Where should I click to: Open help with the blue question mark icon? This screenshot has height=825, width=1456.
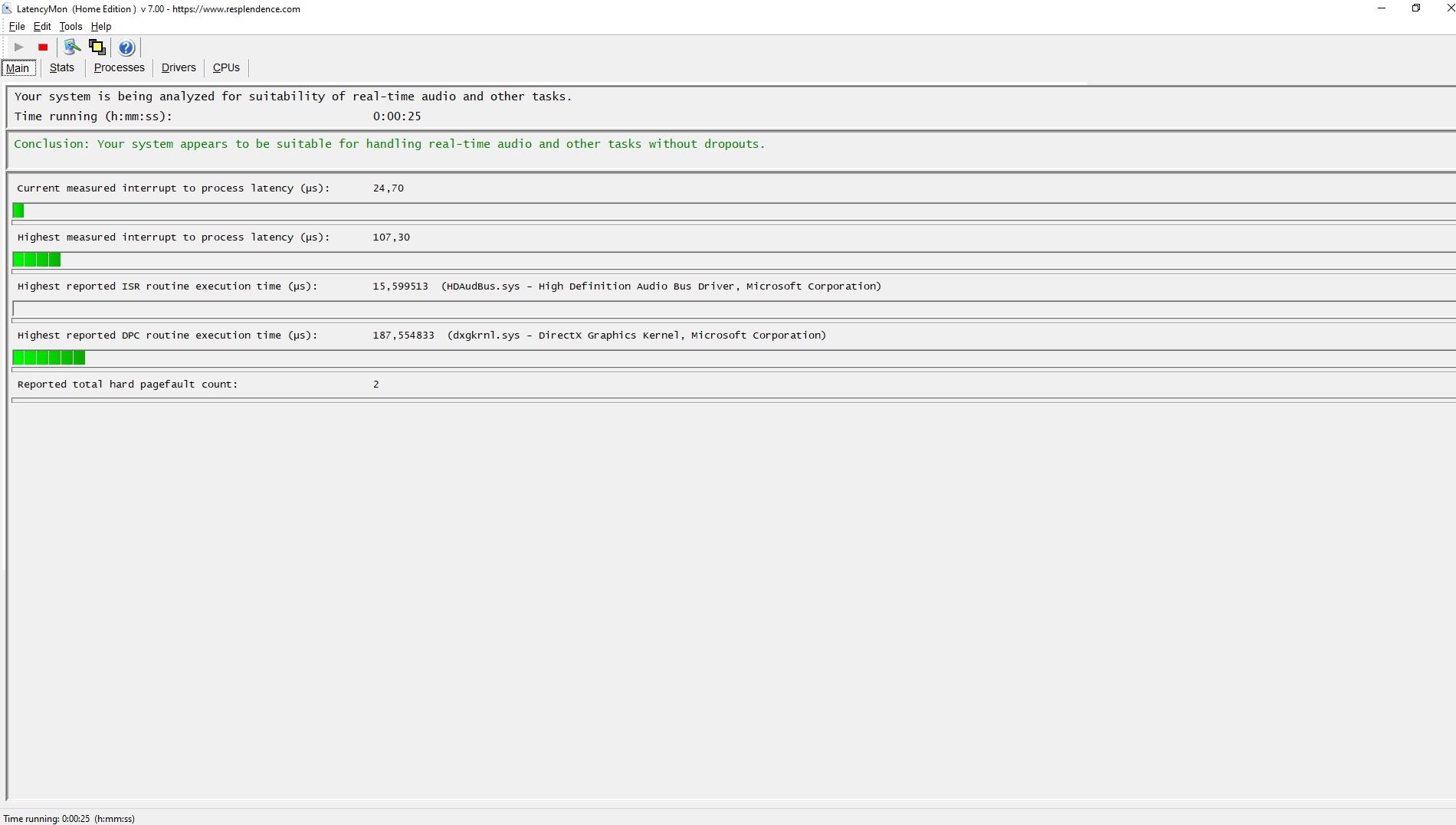point(126,47)
